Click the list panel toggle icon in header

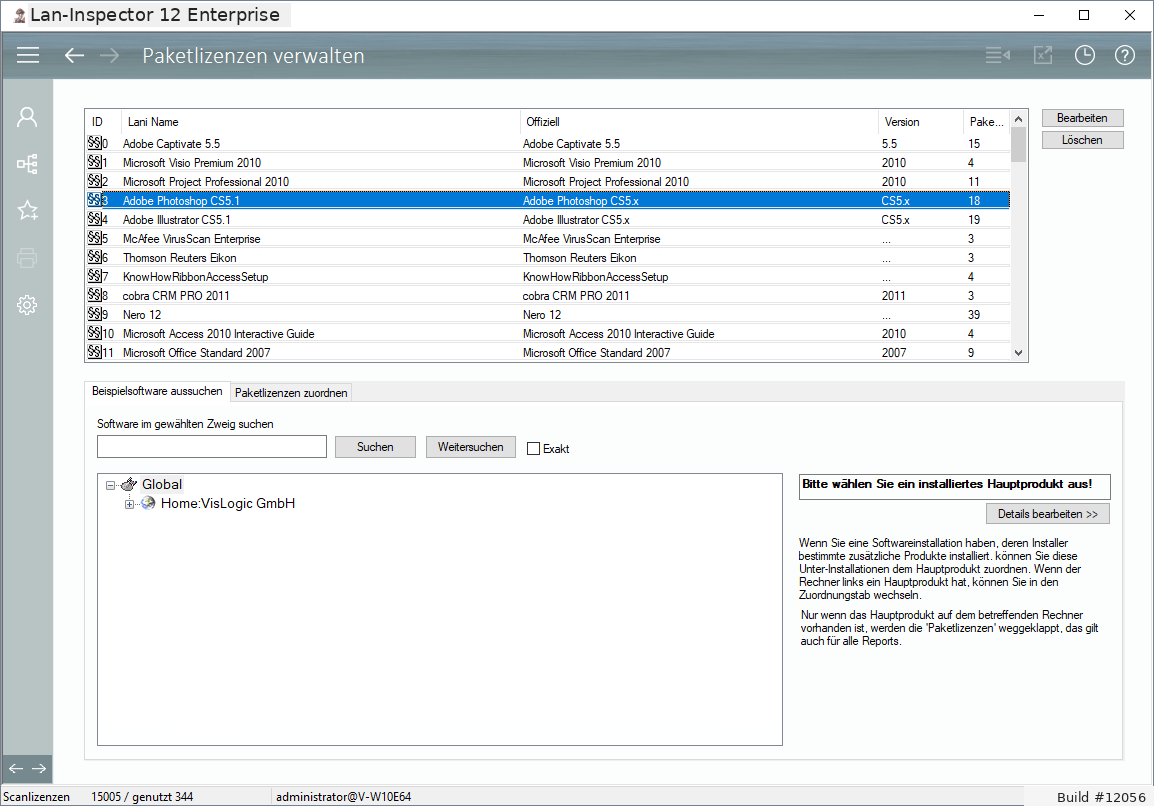tap(997, 55)
